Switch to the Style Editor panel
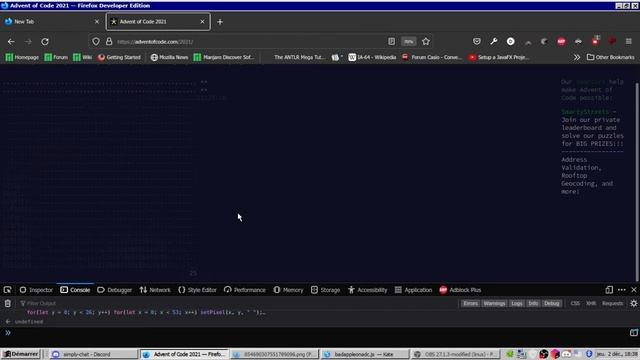The height and width of the screenshot is (360, 640). 198,290
